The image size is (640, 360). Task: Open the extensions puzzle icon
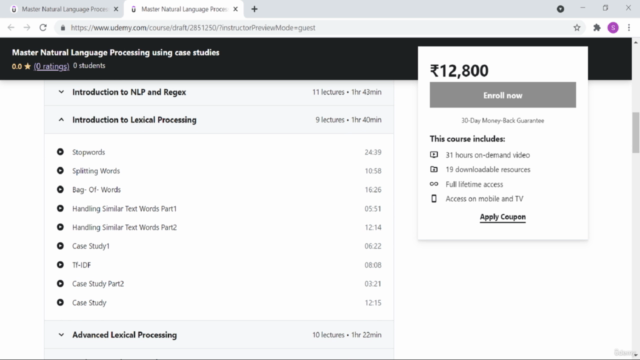pos(597,28)
